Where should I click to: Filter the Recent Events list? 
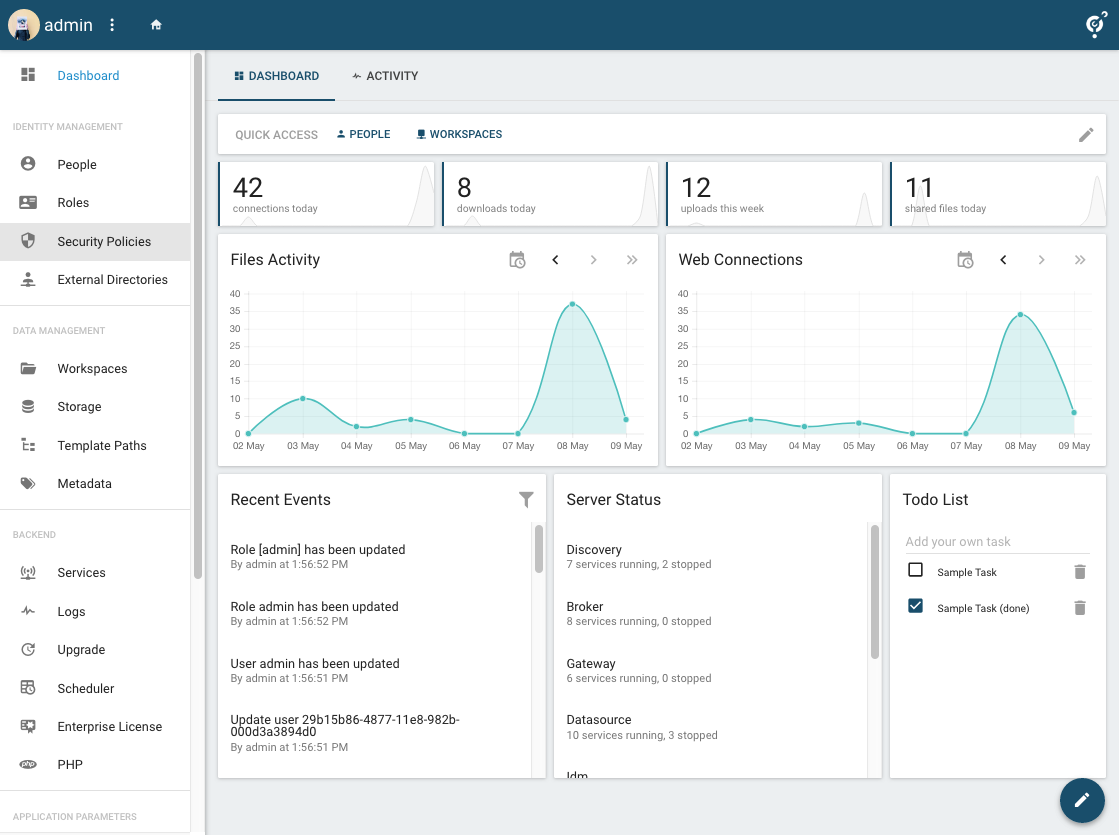pos(526,500)
